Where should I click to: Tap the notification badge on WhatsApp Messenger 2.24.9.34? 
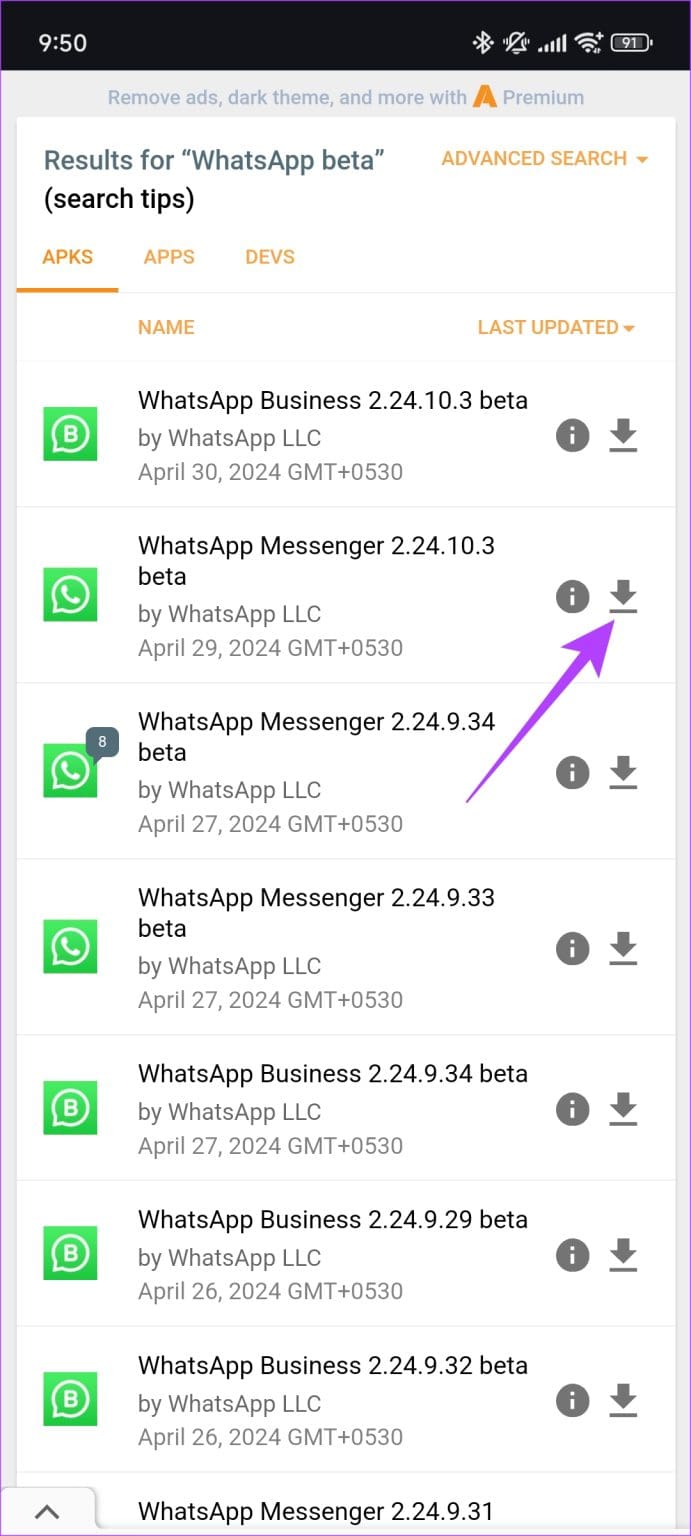click(101, 742)
